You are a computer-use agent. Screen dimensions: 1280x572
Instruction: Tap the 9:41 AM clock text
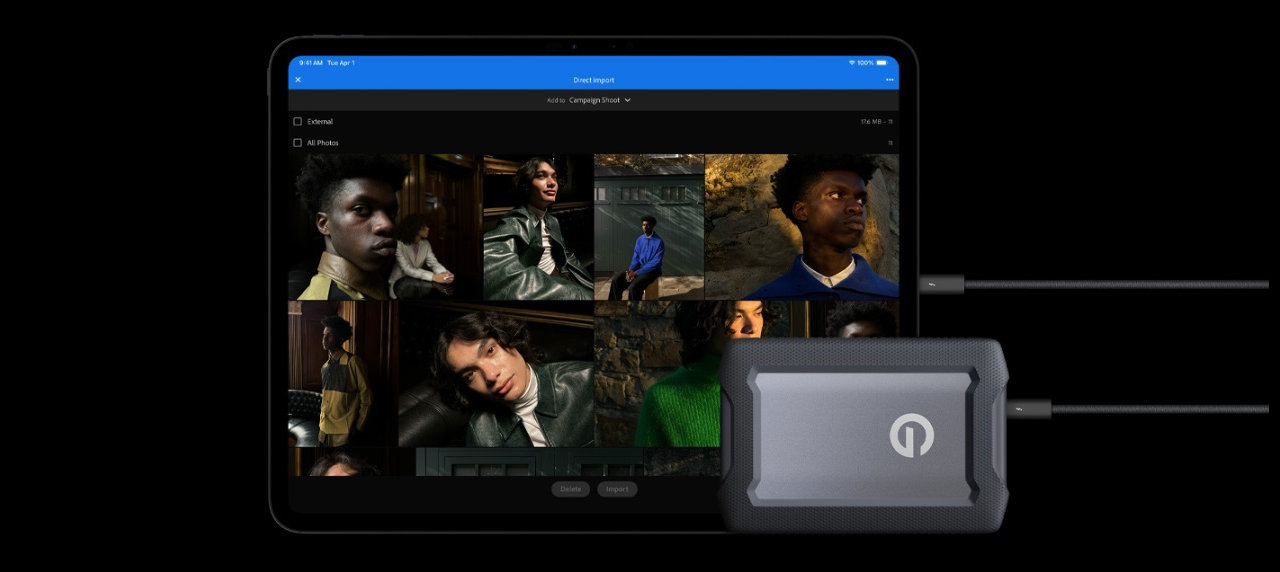click(x=311, y=63)
